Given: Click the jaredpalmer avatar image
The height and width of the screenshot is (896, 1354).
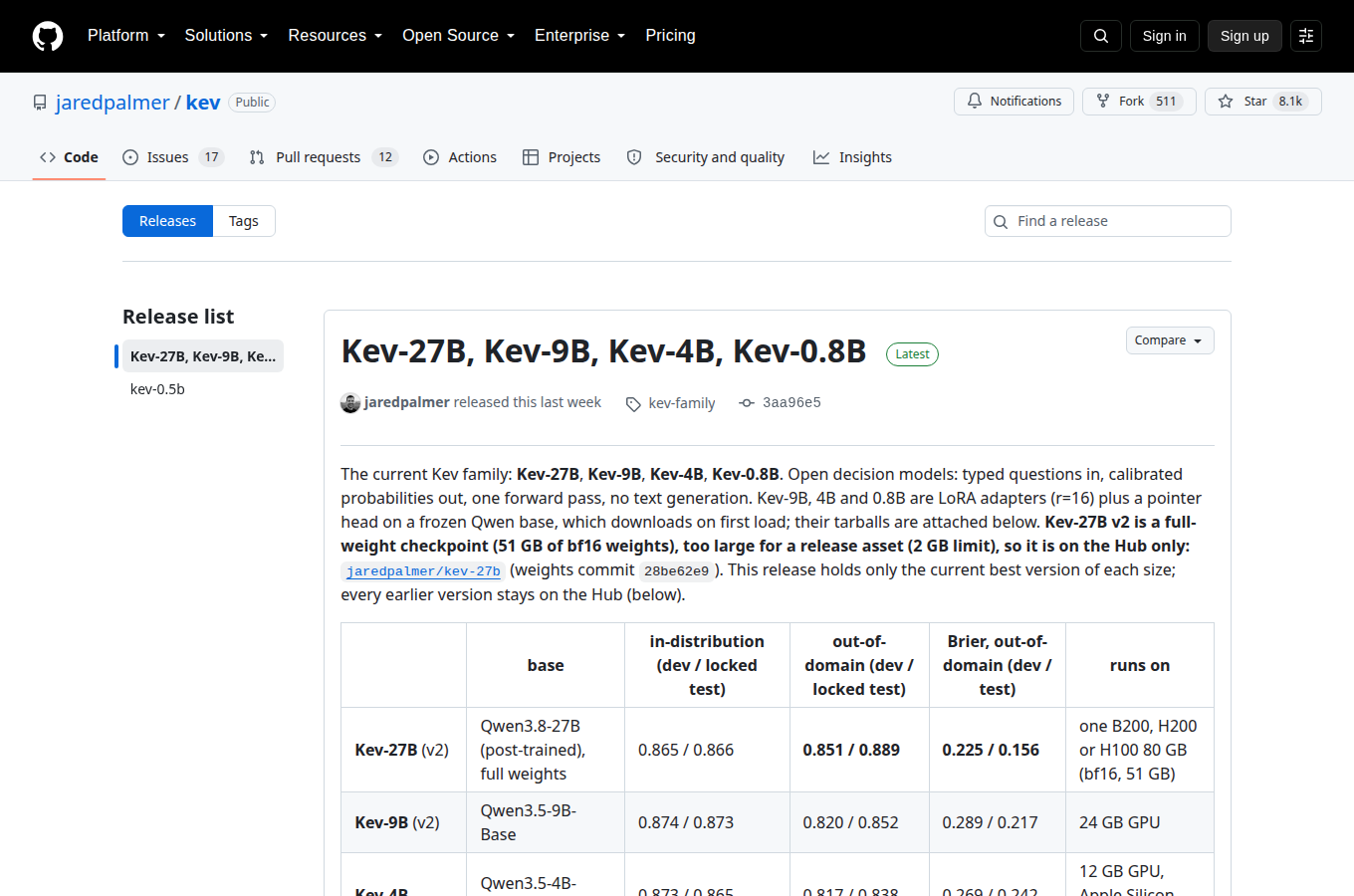Looking at the screenshot, I should (350, 402).
